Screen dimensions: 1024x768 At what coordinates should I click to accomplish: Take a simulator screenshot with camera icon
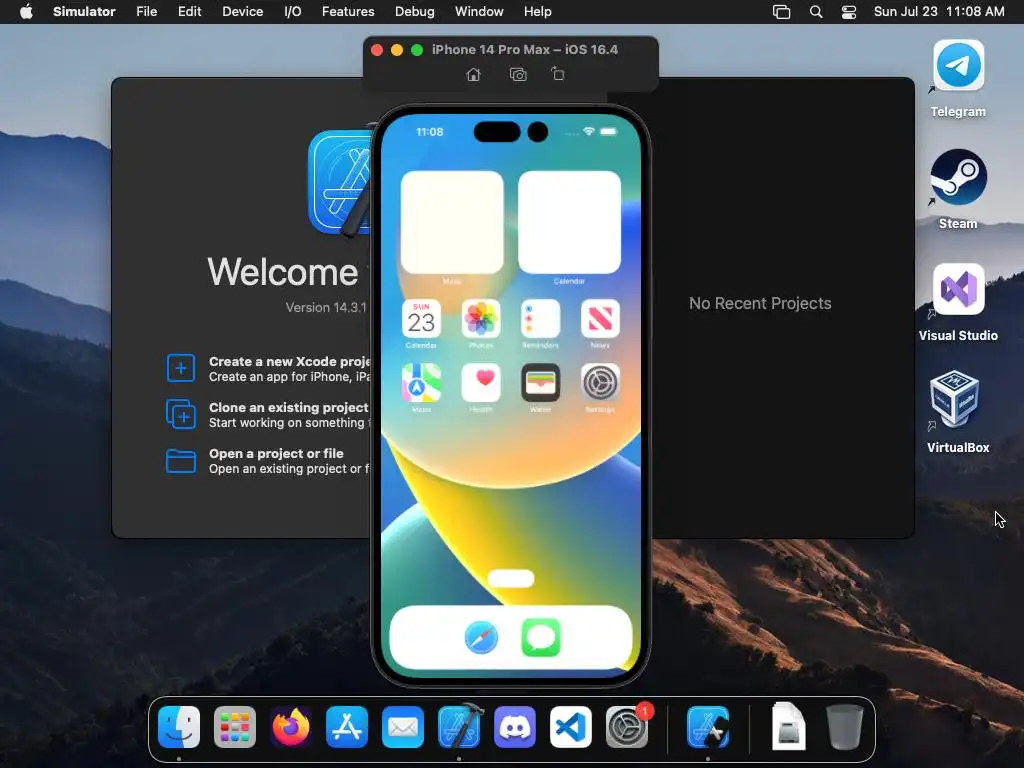tap(518, 74)
